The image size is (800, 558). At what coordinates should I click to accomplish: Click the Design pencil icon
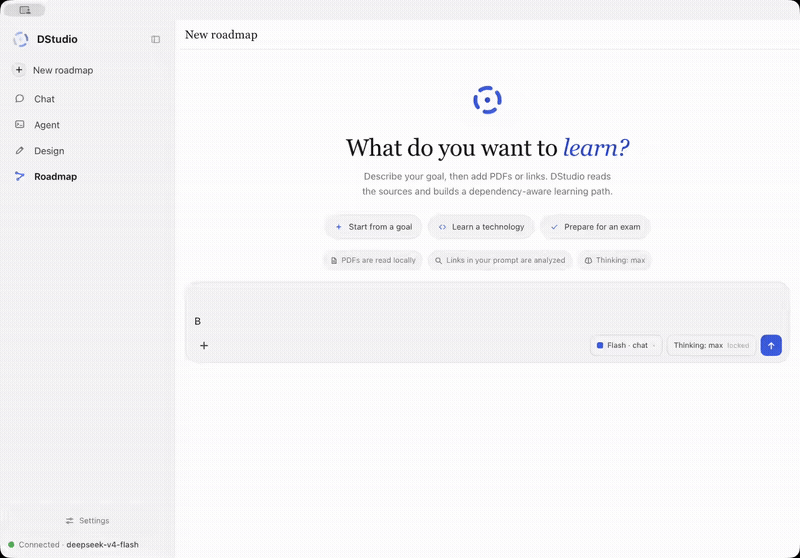pyautogui.click(x=19, y=150)
